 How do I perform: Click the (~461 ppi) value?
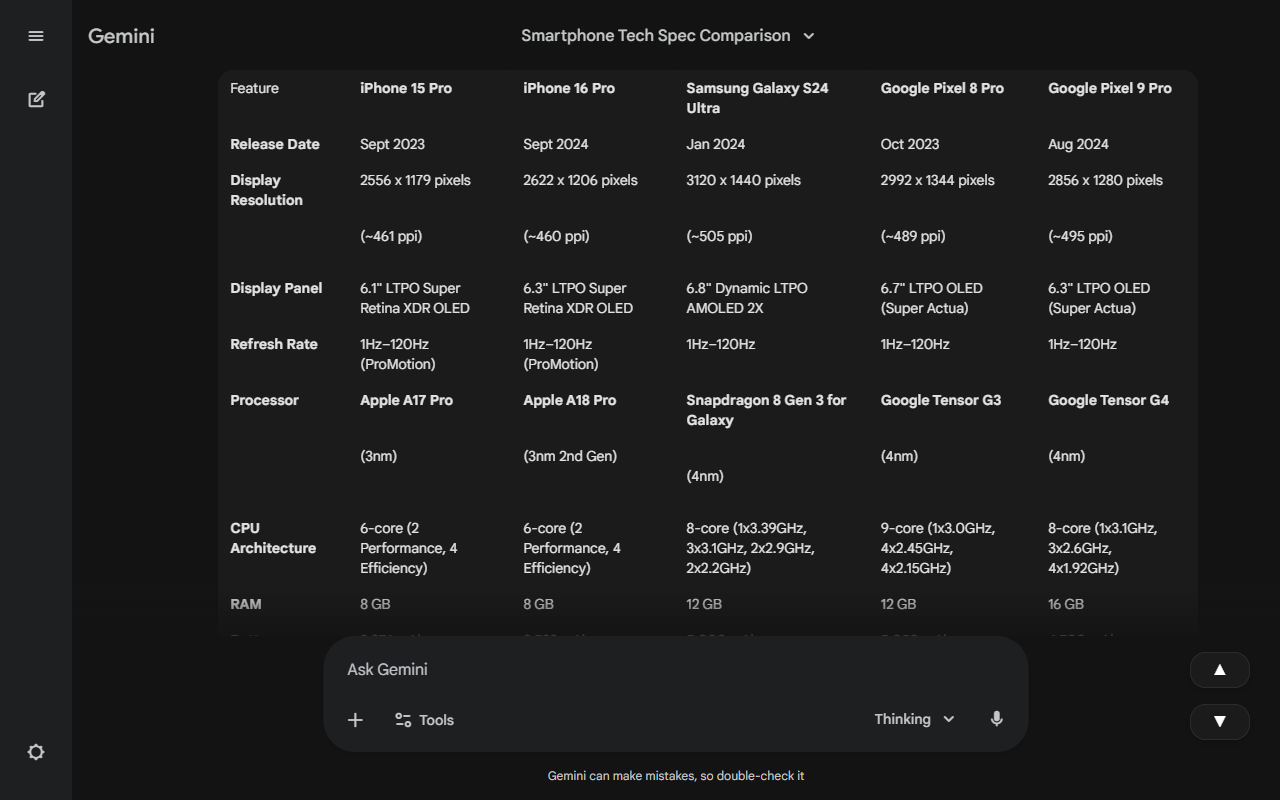(x=391, y=236)
